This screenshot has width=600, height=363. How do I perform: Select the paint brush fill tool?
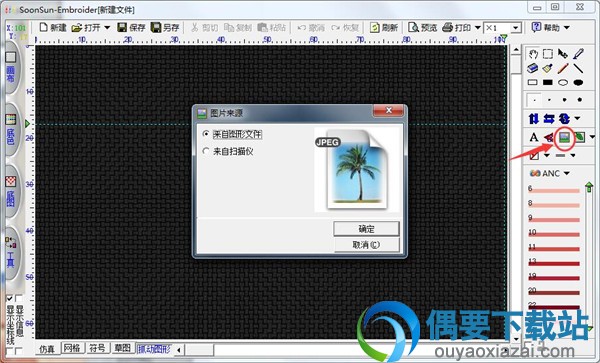[548, 68]
